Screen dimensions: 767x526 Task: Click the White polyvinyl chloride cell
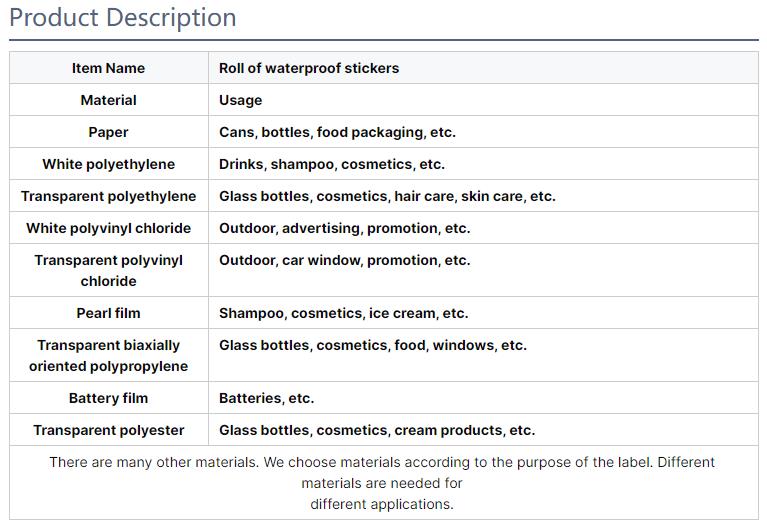pyautogui.click(x=108, y=228)
